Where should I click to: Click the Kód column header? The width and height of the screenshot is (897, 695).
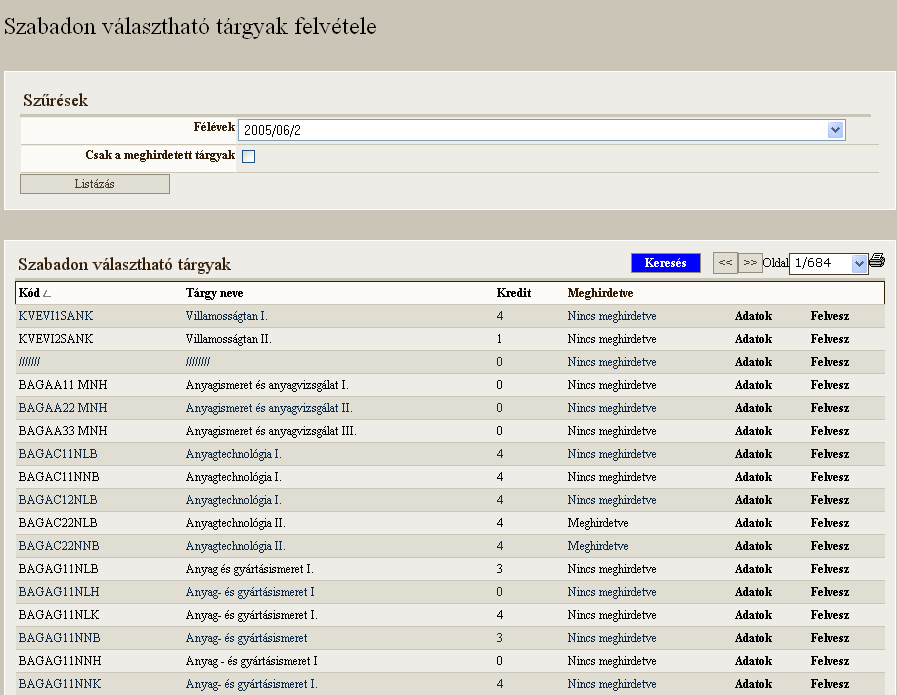coord(29,293)
